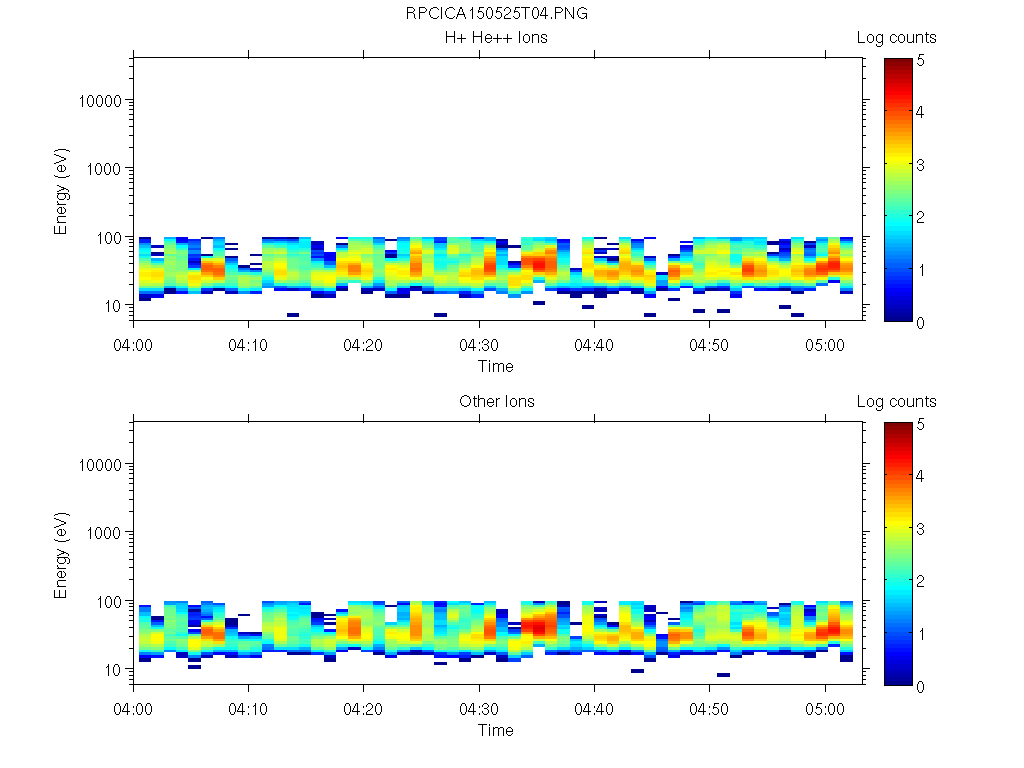
Task: Select 04:50 time tick of H+ He++ plot
Action: coord(709,345)
